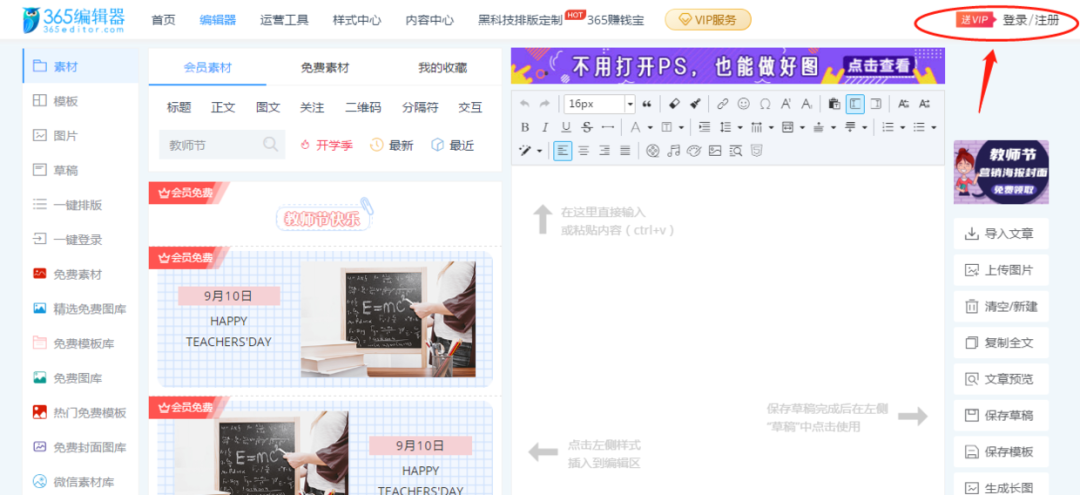The height and width of the screenshot is (495, 1080).
Task: Click the 导入文章 button
Action: (x=1001, y=234)
